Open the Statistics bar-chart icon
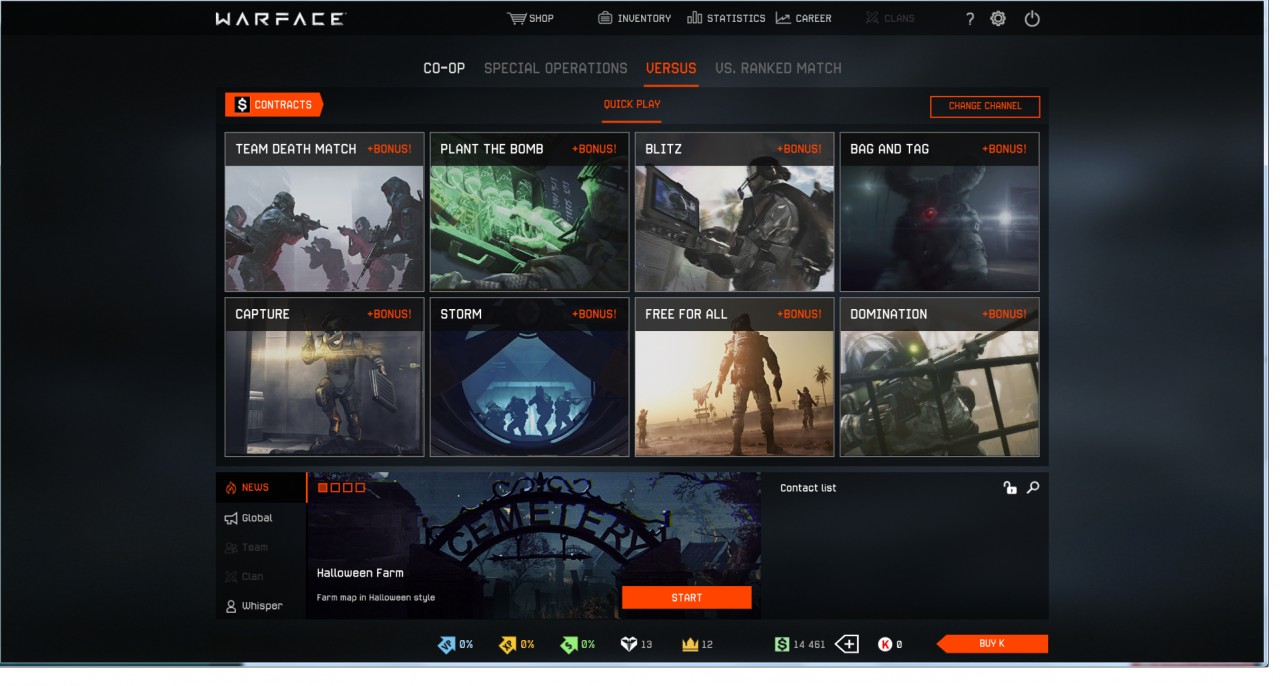1280x686 pixels. point(694,18)
